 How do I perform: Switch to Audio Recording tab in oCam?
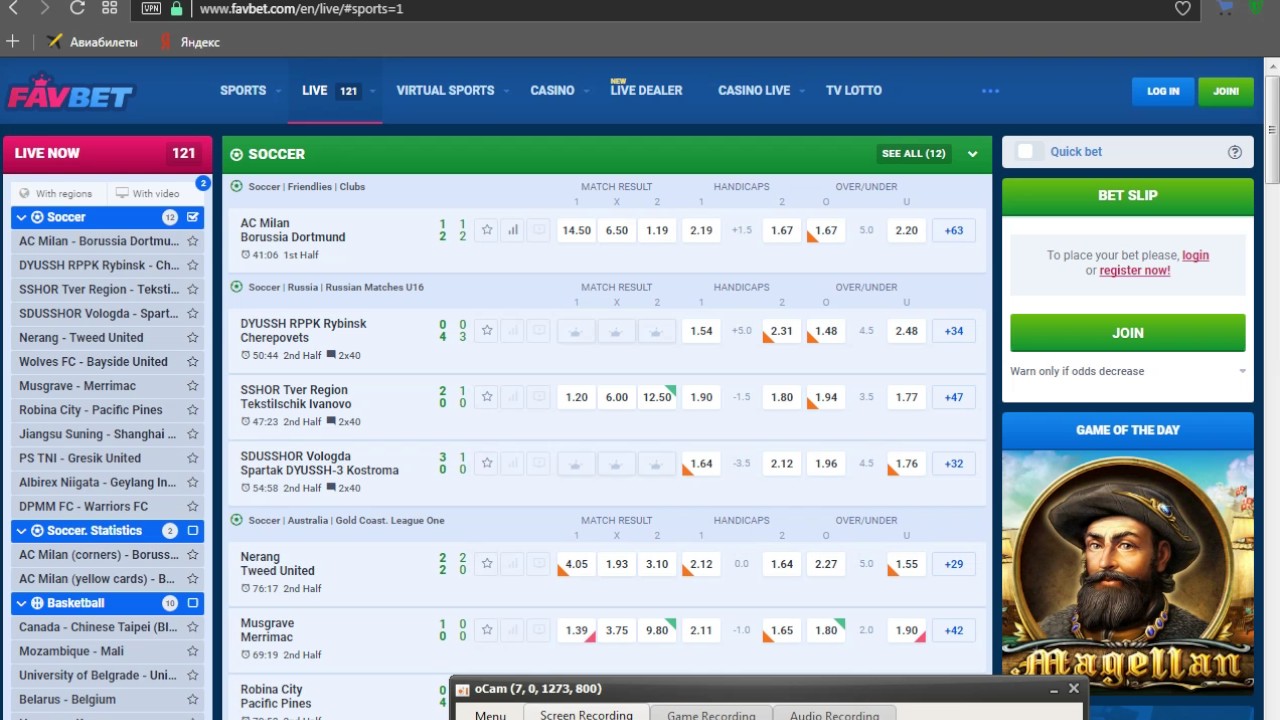[834, 714]
